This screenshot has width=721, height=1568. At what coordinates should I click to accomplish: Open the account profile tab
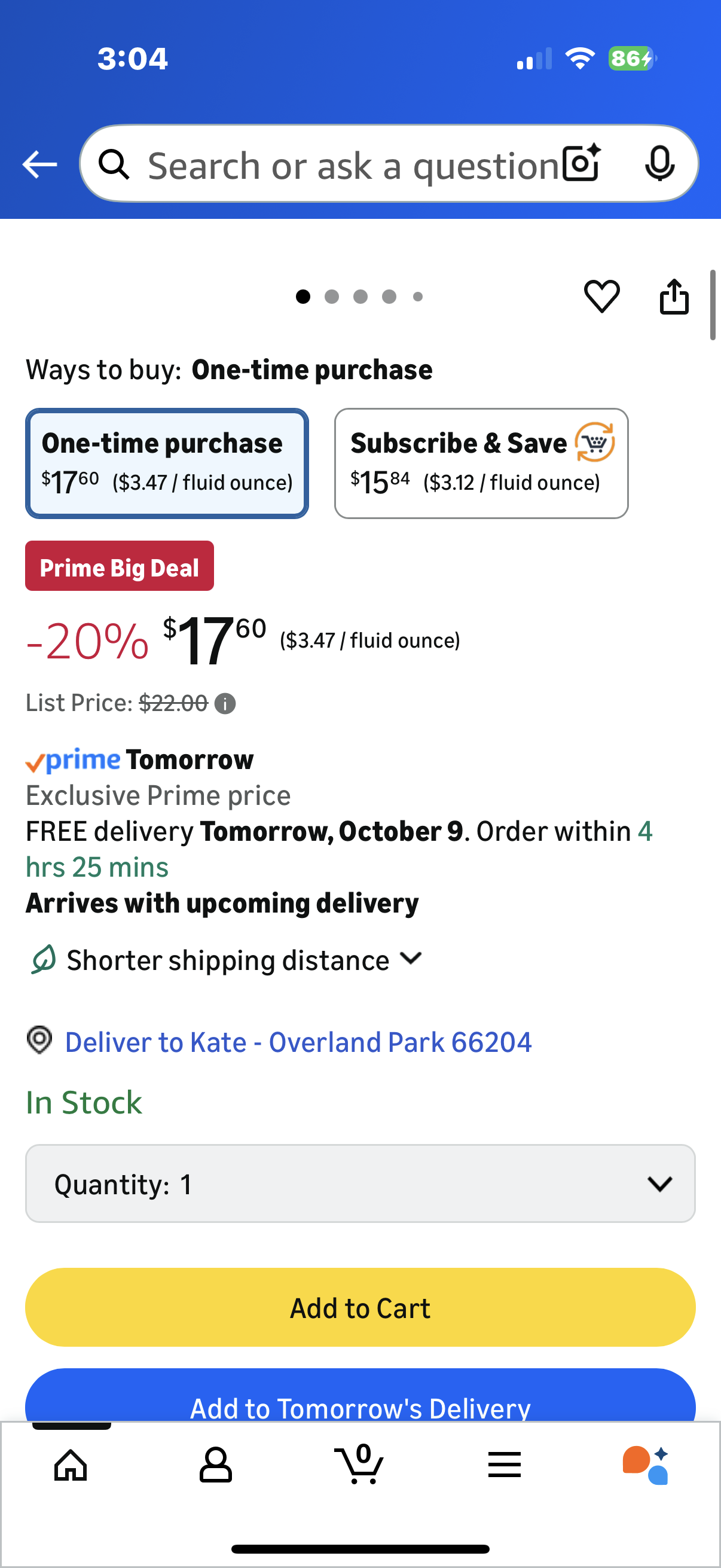click(215, 1465)
